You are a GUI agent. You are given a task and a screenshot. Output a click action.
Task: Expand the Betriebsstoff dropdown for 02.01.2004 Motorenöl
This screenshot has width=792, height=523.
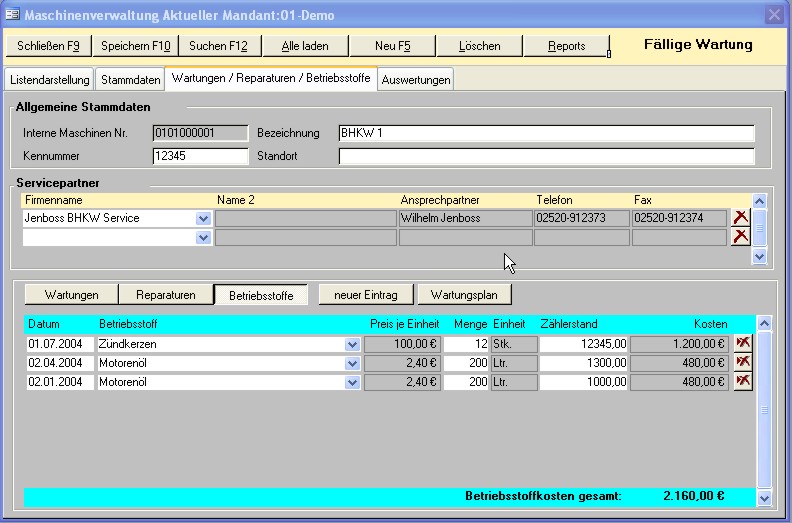352,383
